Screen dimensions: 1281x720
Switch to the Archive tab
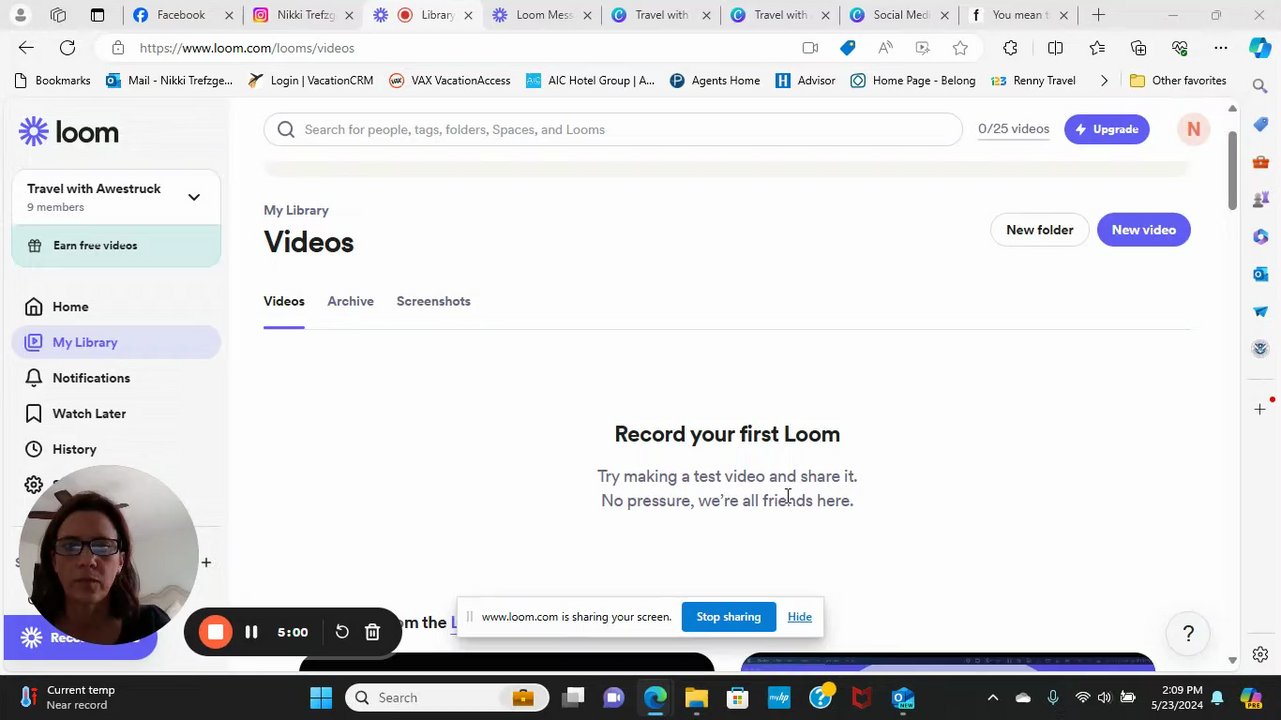coord(350,301)
